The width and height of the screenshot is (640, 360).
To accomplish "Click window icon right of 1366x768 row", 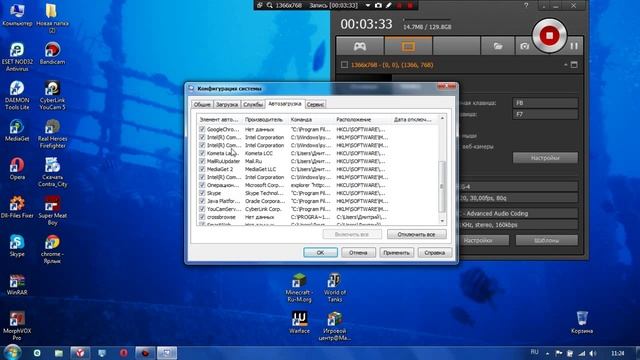I will 574,64.
